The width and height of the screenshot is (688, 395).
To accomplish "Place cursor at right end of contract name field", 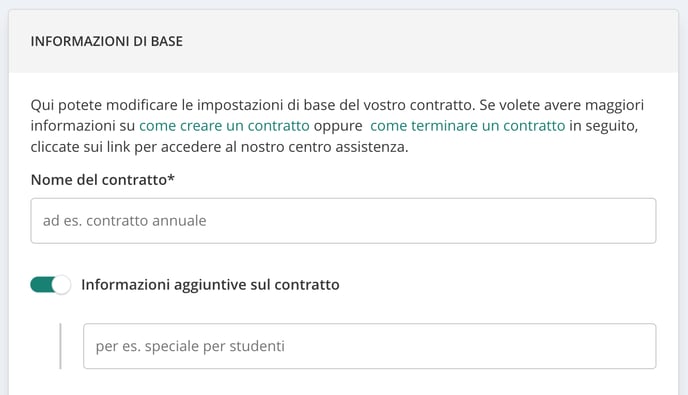I will click(x=645, y=221).
